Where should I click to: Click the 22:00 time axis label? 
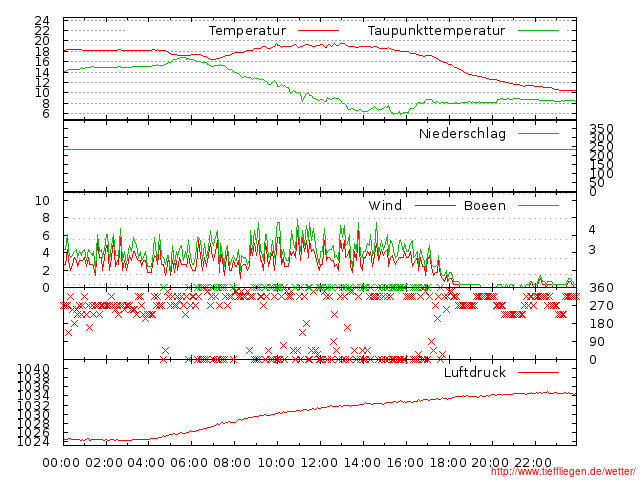pyautogui.click(x=533, y=463)
